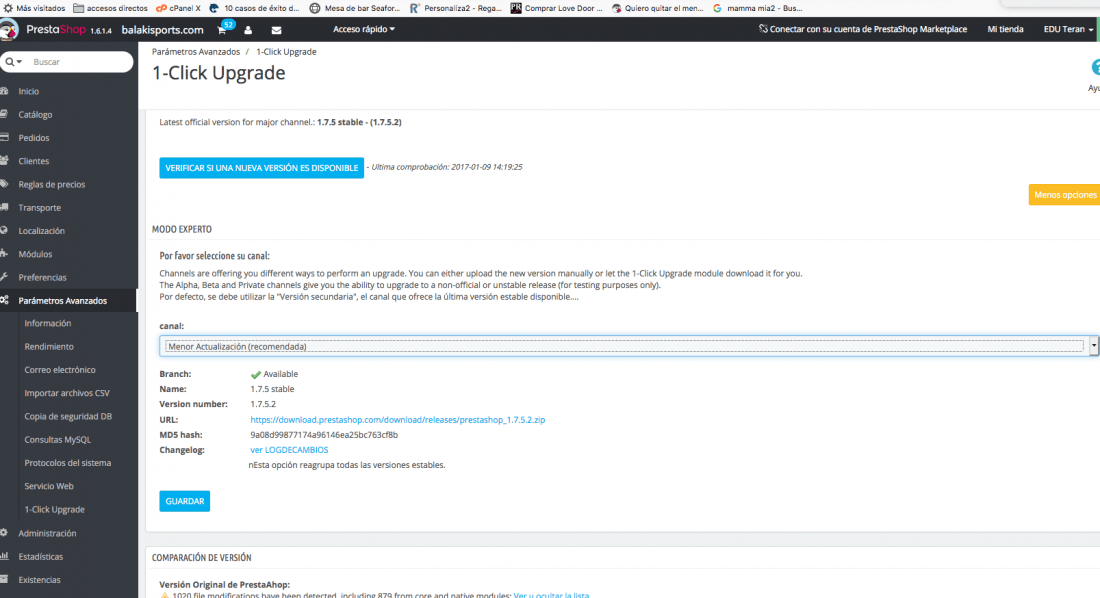Viewport: 1100px width, 598px height.
Task: Open Inicio in the sidebar
Action: [29, 91]
